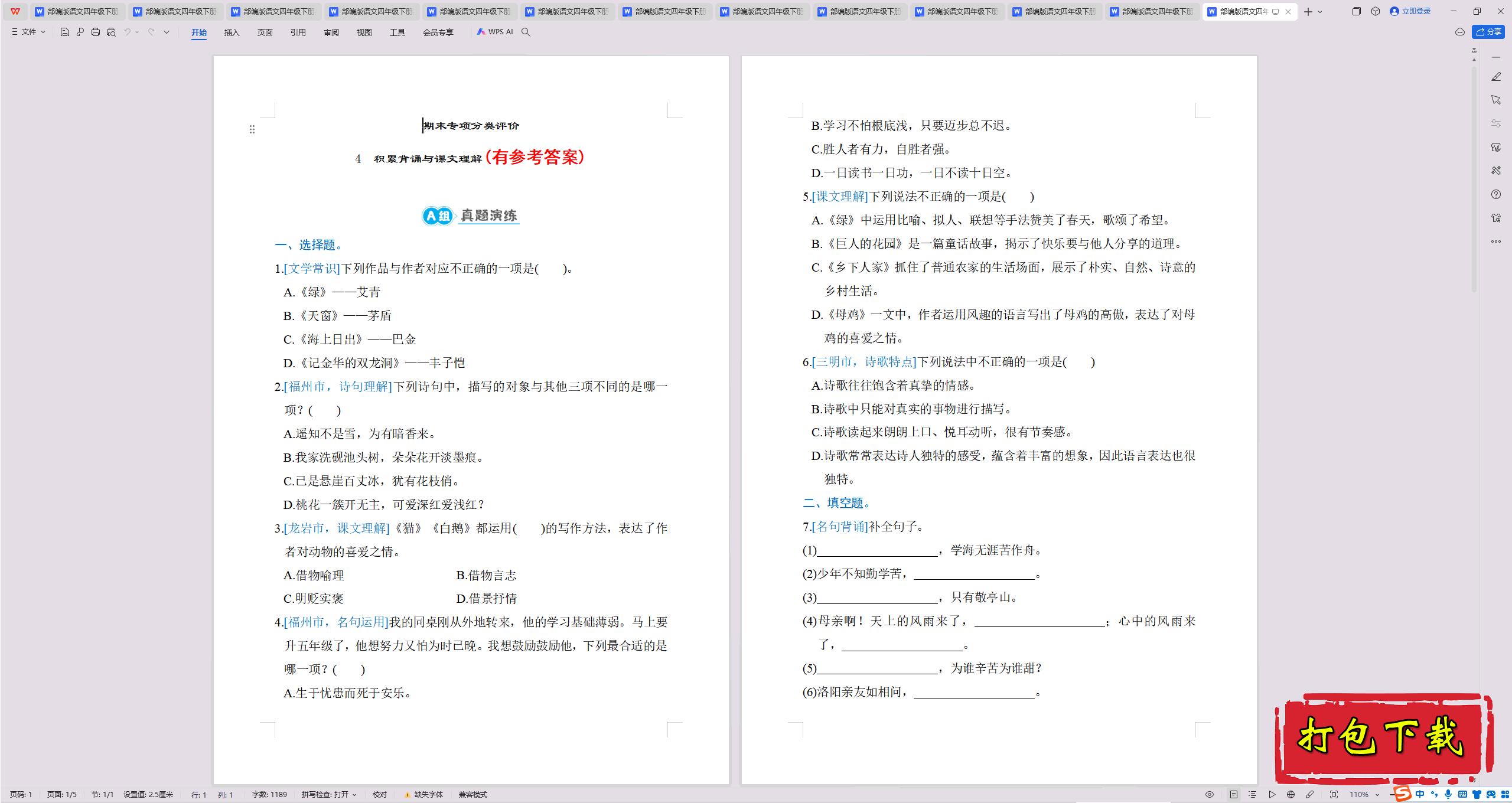Screen dimensions: 1512x803
Task: Toggle Sogou Chinese/English mode
Action: (x=1420, y=795)
